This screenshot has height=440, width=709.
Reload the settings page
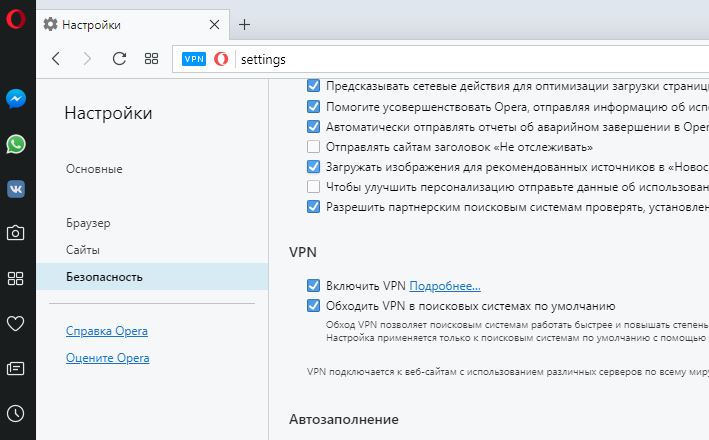119,59
